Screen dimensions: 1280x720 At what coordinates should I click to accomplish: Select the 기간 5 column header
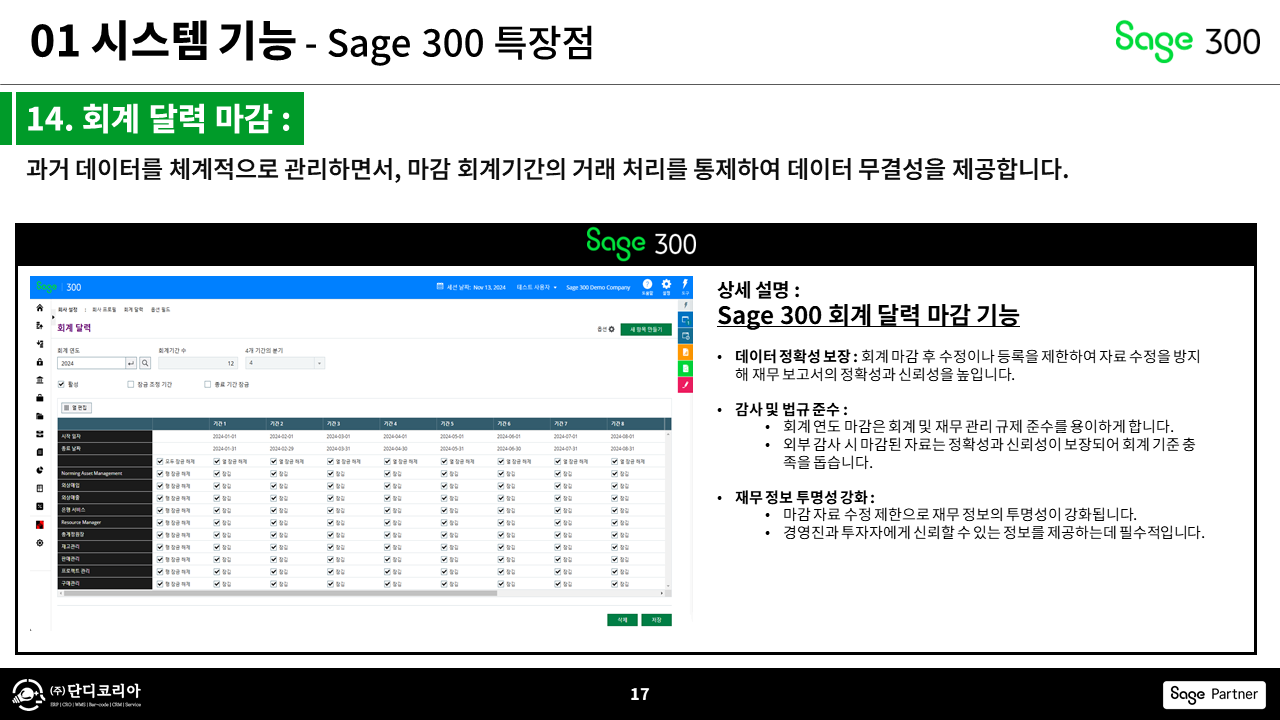(465, 424)
